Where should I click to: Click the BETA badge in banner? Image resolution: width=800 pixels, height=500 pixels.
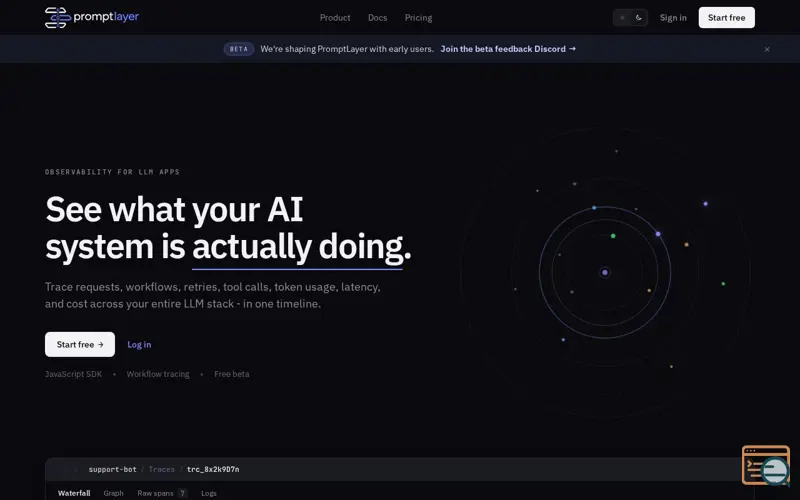pyautogui.click(x=238, y=49)
